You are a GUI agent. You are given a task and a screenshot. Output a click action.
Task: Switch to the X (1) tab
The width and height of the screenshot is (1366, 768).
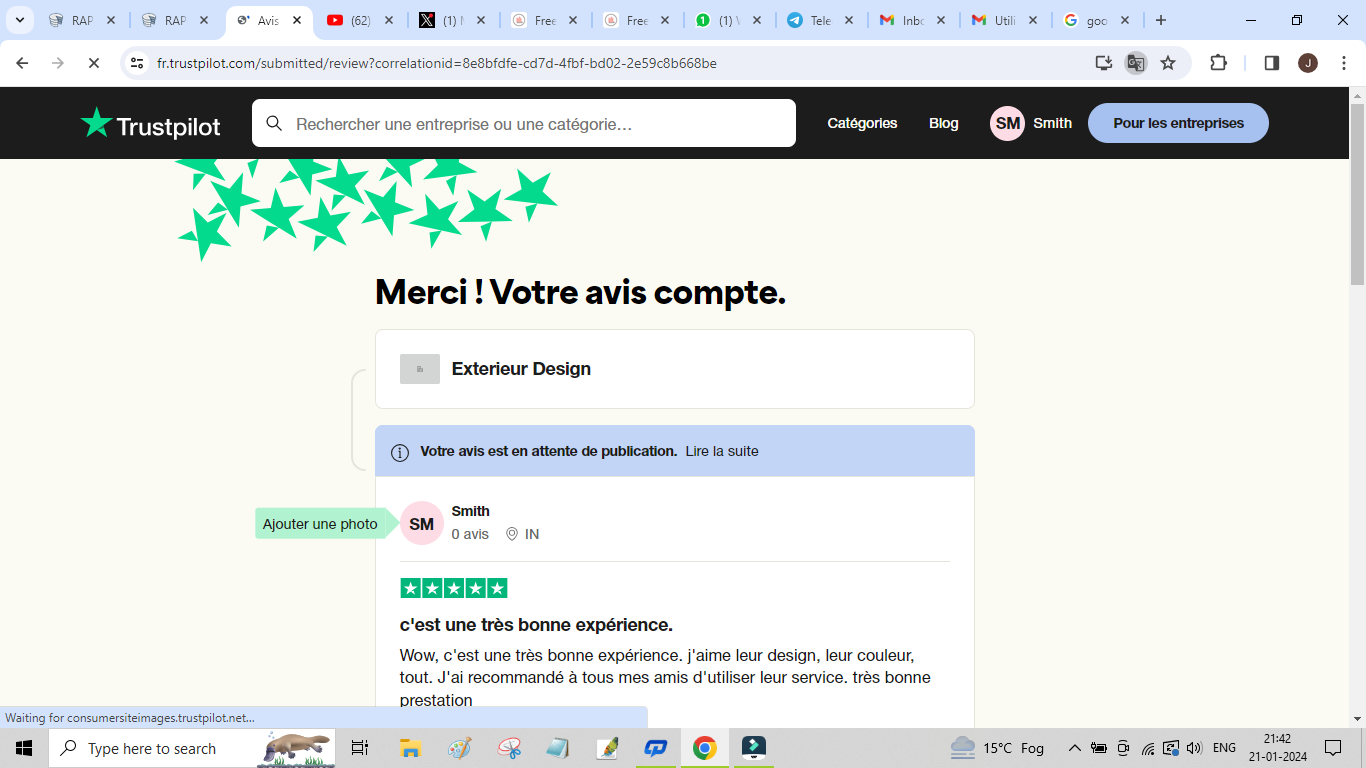point(451,20)
